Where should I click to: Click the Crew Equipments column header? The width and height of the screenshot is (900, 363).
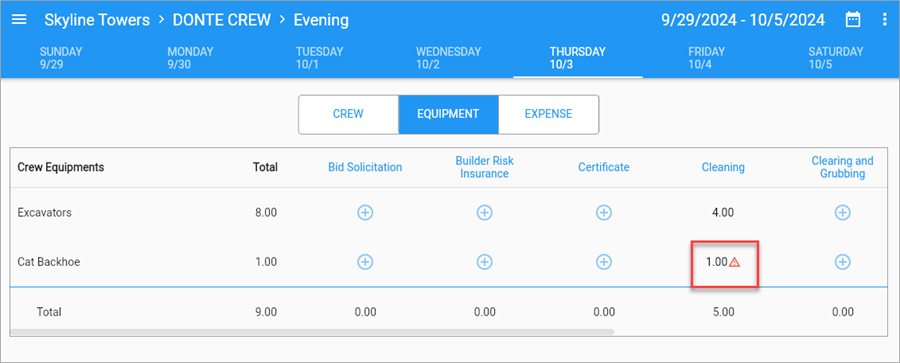(61, 167)
